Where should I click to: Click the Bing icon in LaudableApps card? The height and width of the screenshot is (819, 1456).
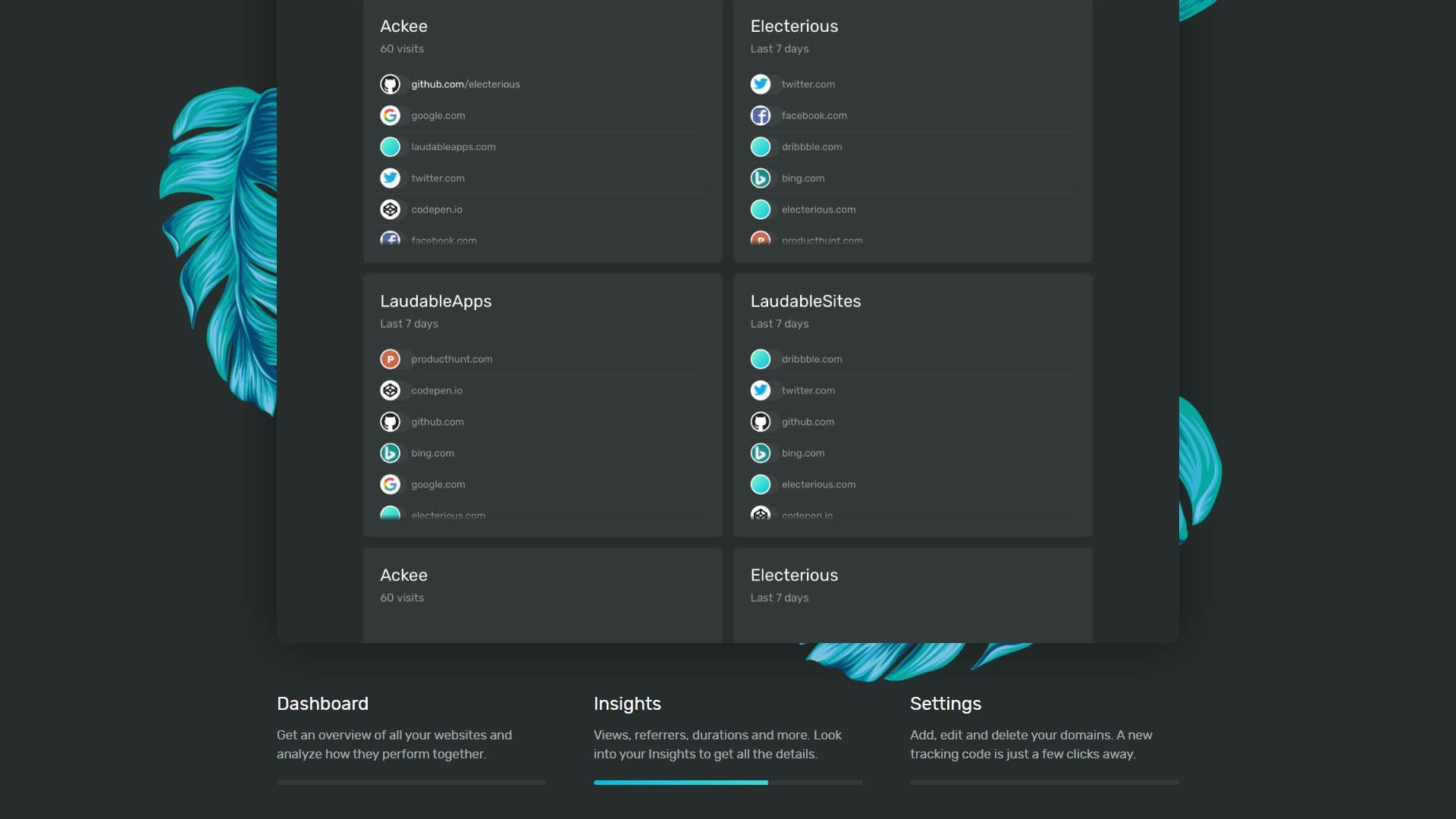[390, 453]
